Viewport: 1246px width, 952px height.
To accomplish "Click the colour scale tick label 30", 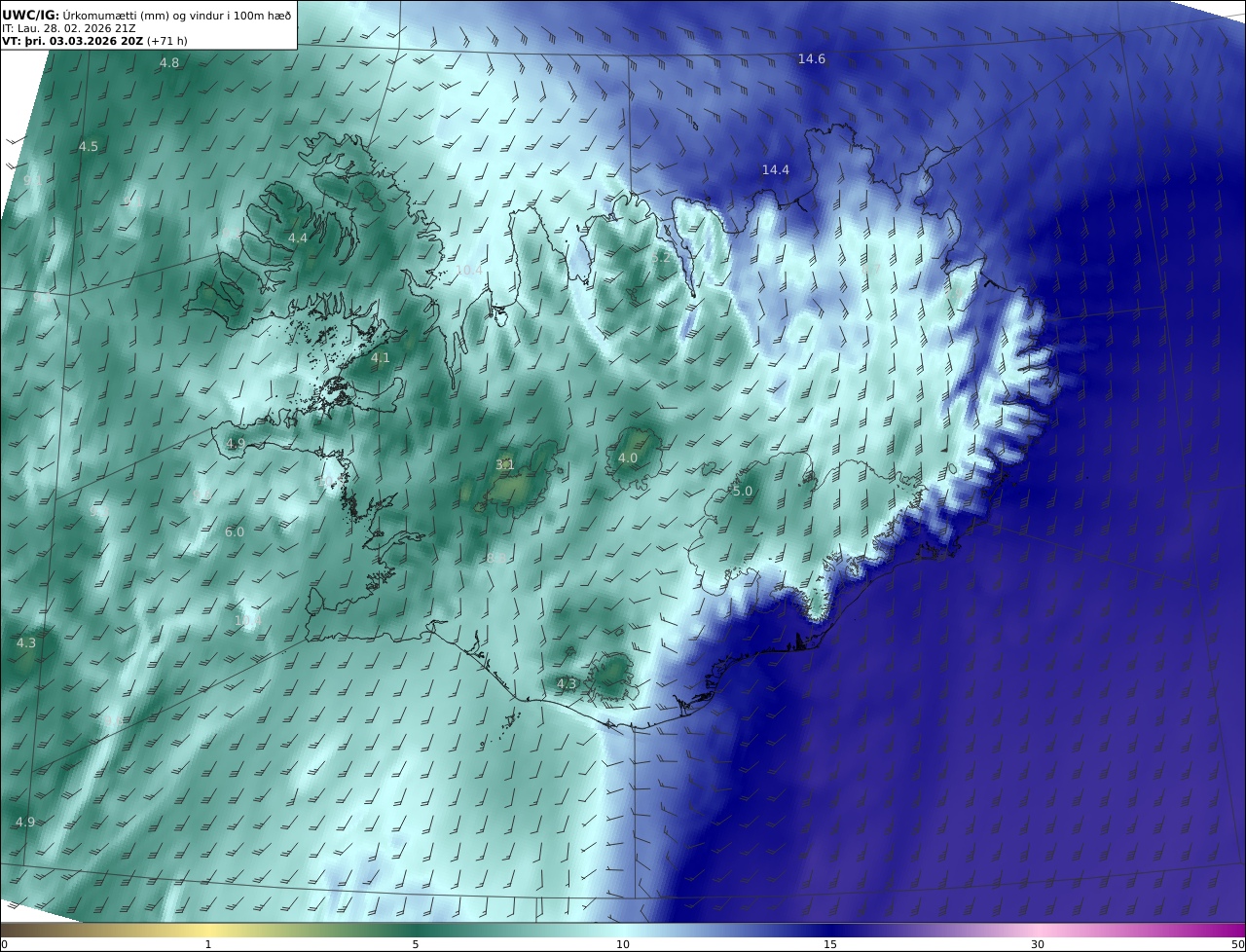I will pyautogui.click(x=1038, y=944).
